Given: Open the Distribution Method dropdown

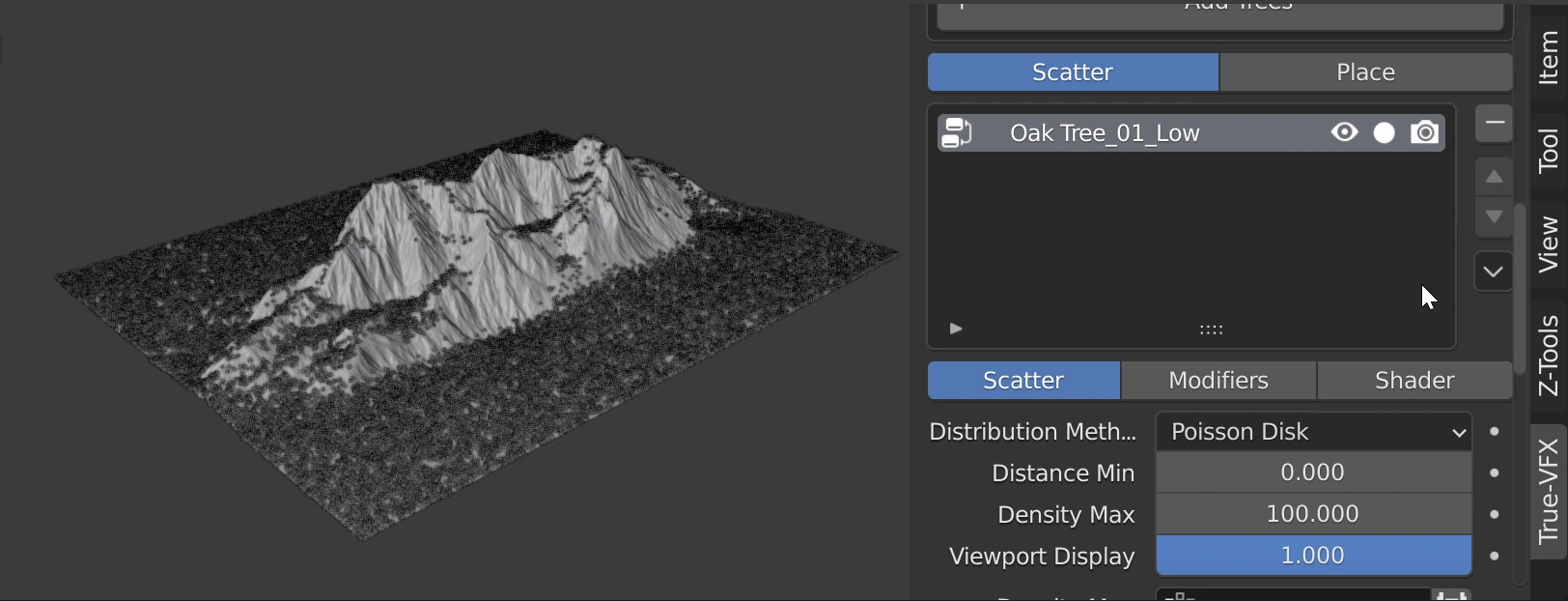Looking at the screenshot, I should (x=1313, y=432).
